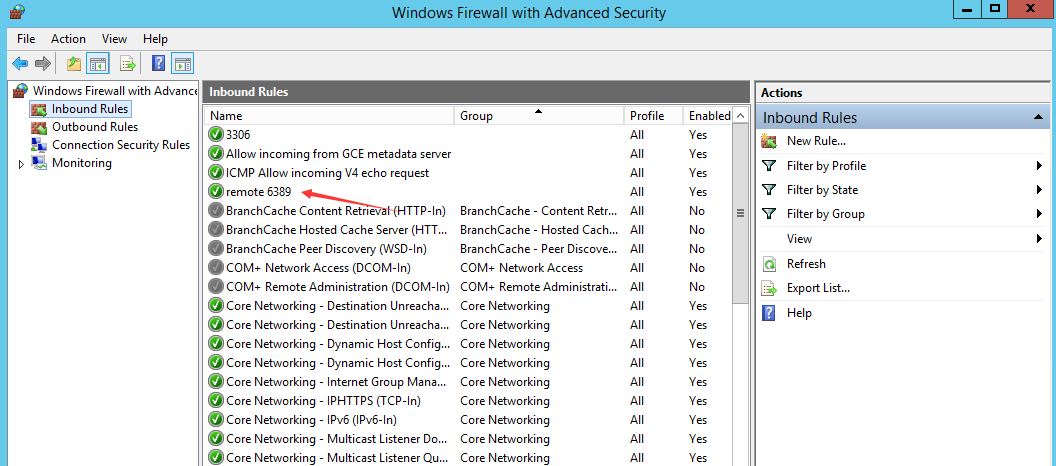Click green check icon of remote 6389 rule

(x=216, y=192)
